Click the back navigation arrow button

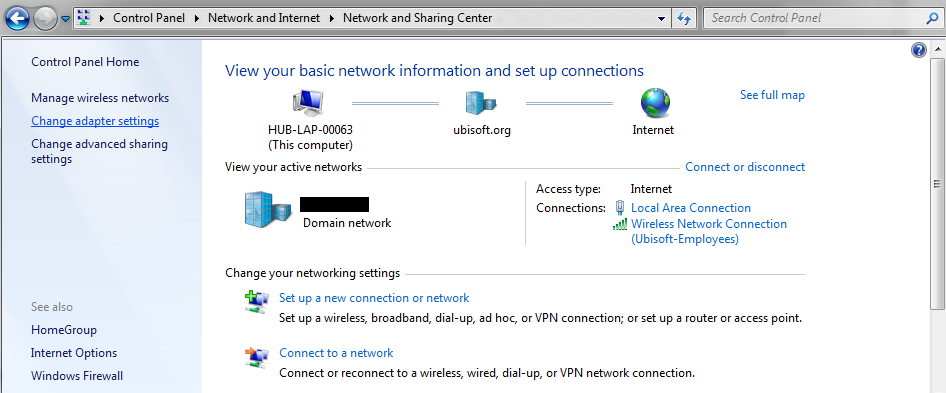(17, 18)
